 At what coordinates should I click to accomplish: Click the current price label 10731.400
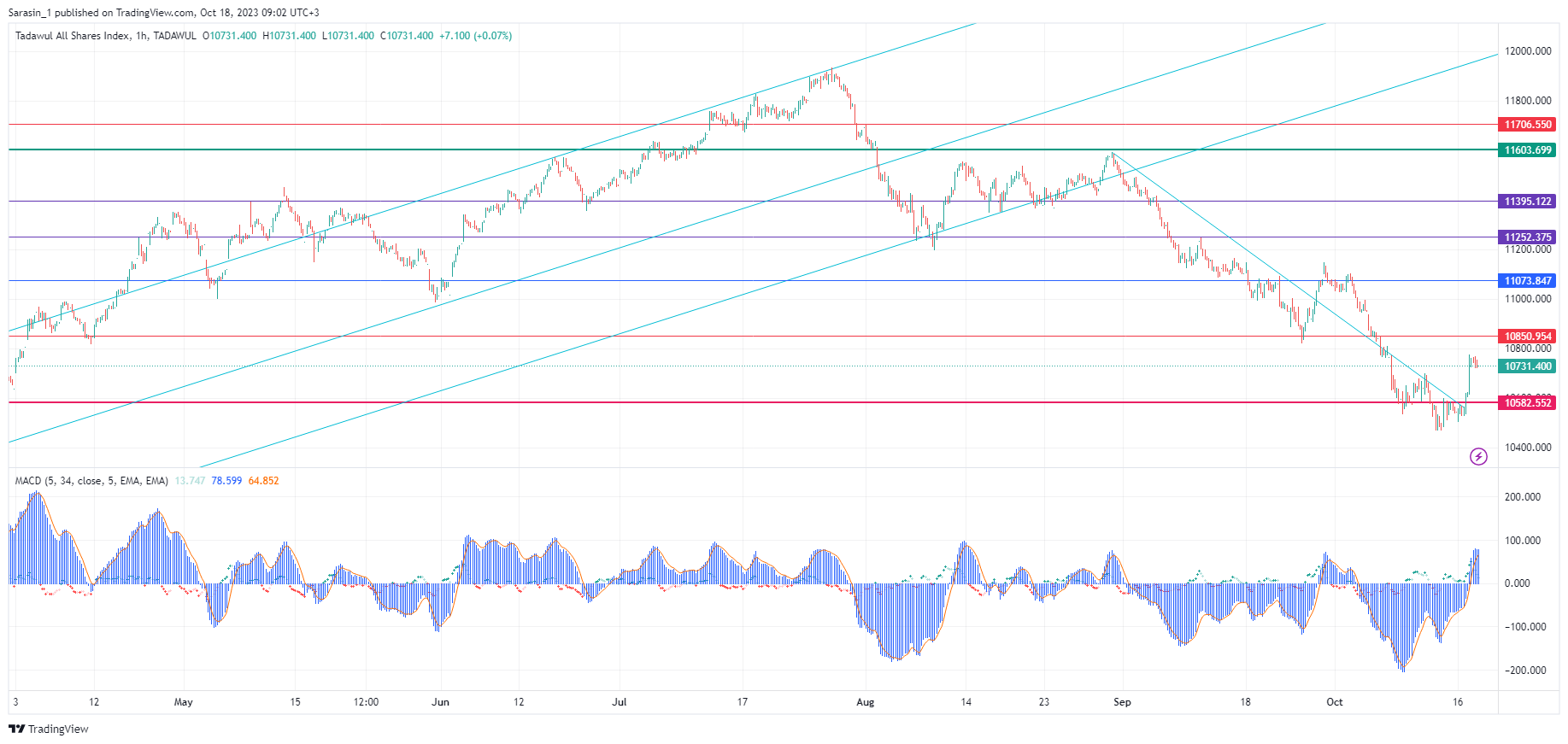click(x=1528, y=366)
